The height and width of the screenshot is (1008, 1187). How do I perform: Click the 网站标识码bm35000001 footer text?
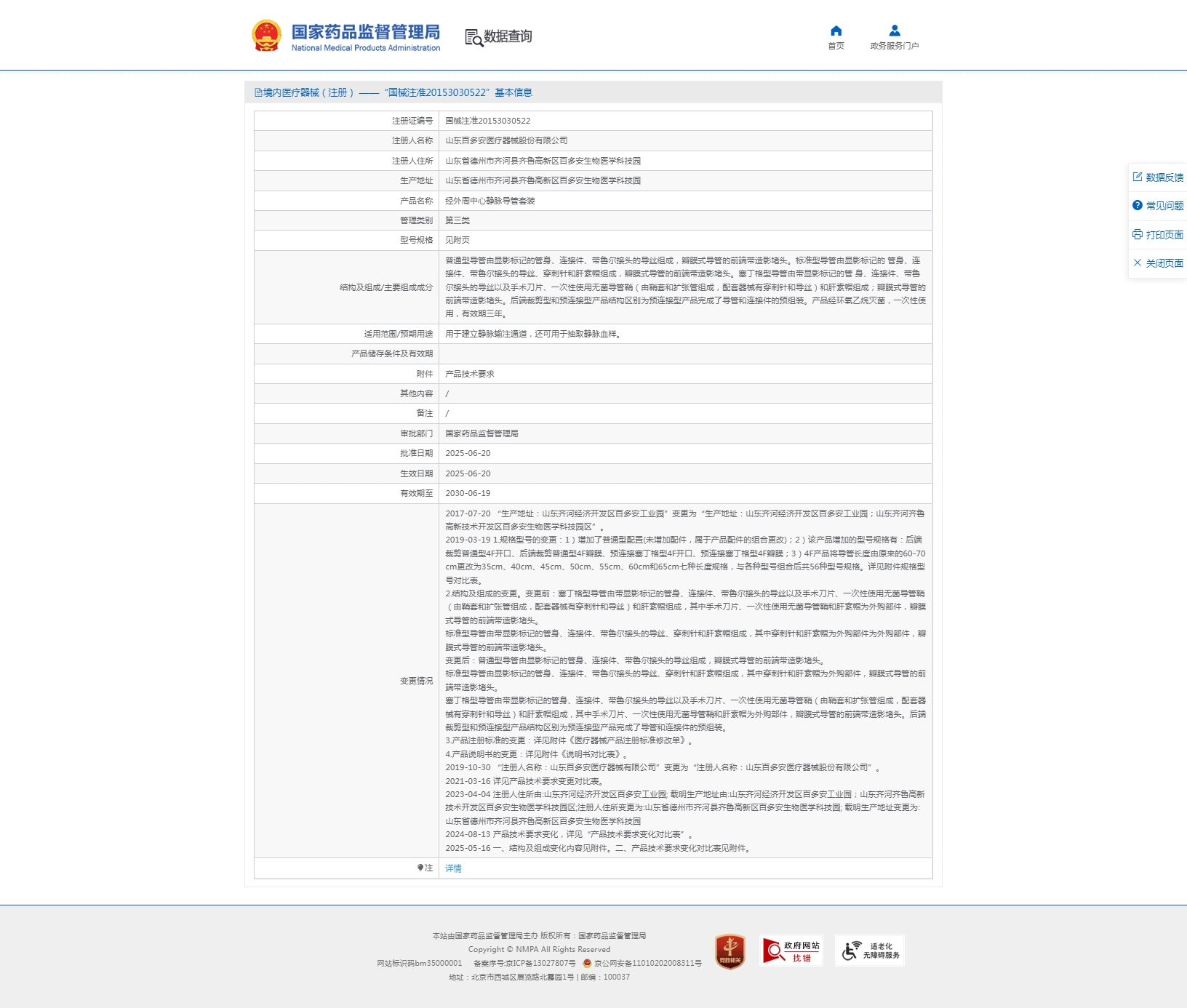420,963
